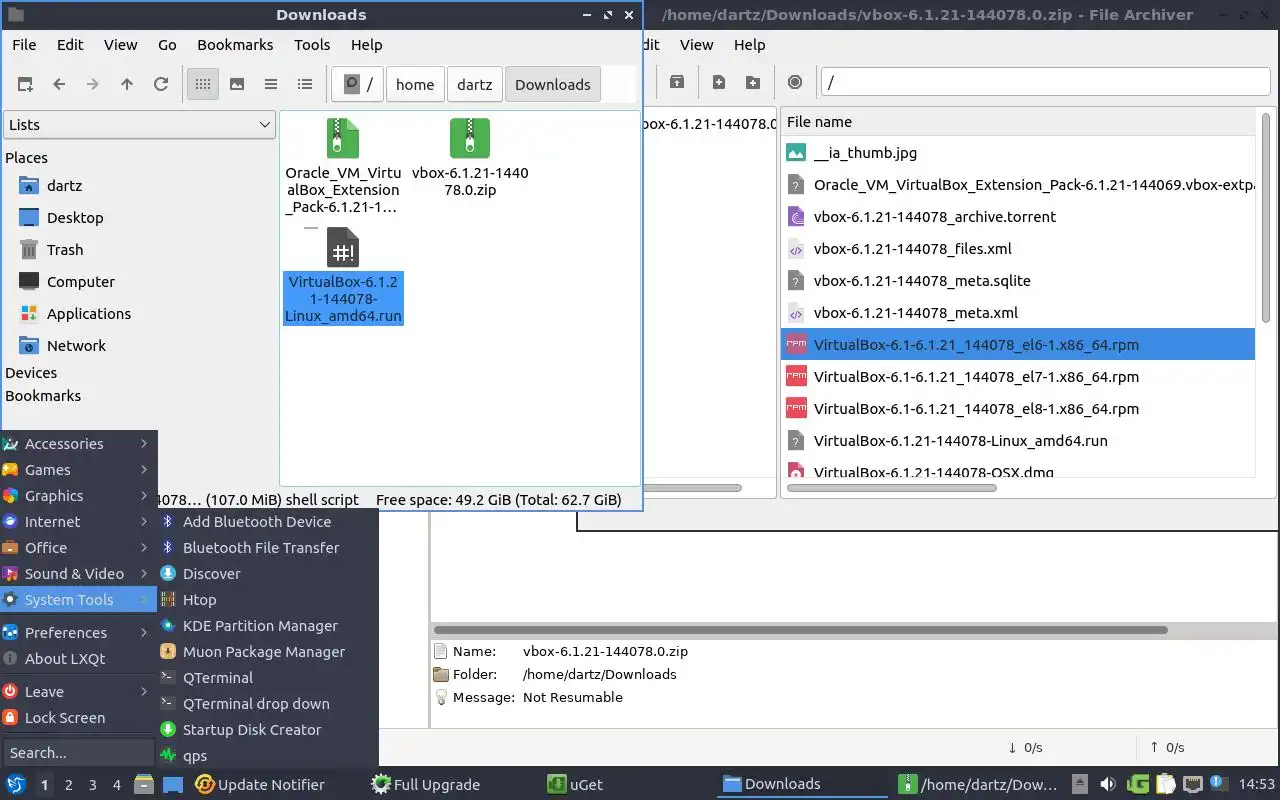Open the File menu in Downloads window
This screenshot has height=800, width=1280.
coord(24,45)
